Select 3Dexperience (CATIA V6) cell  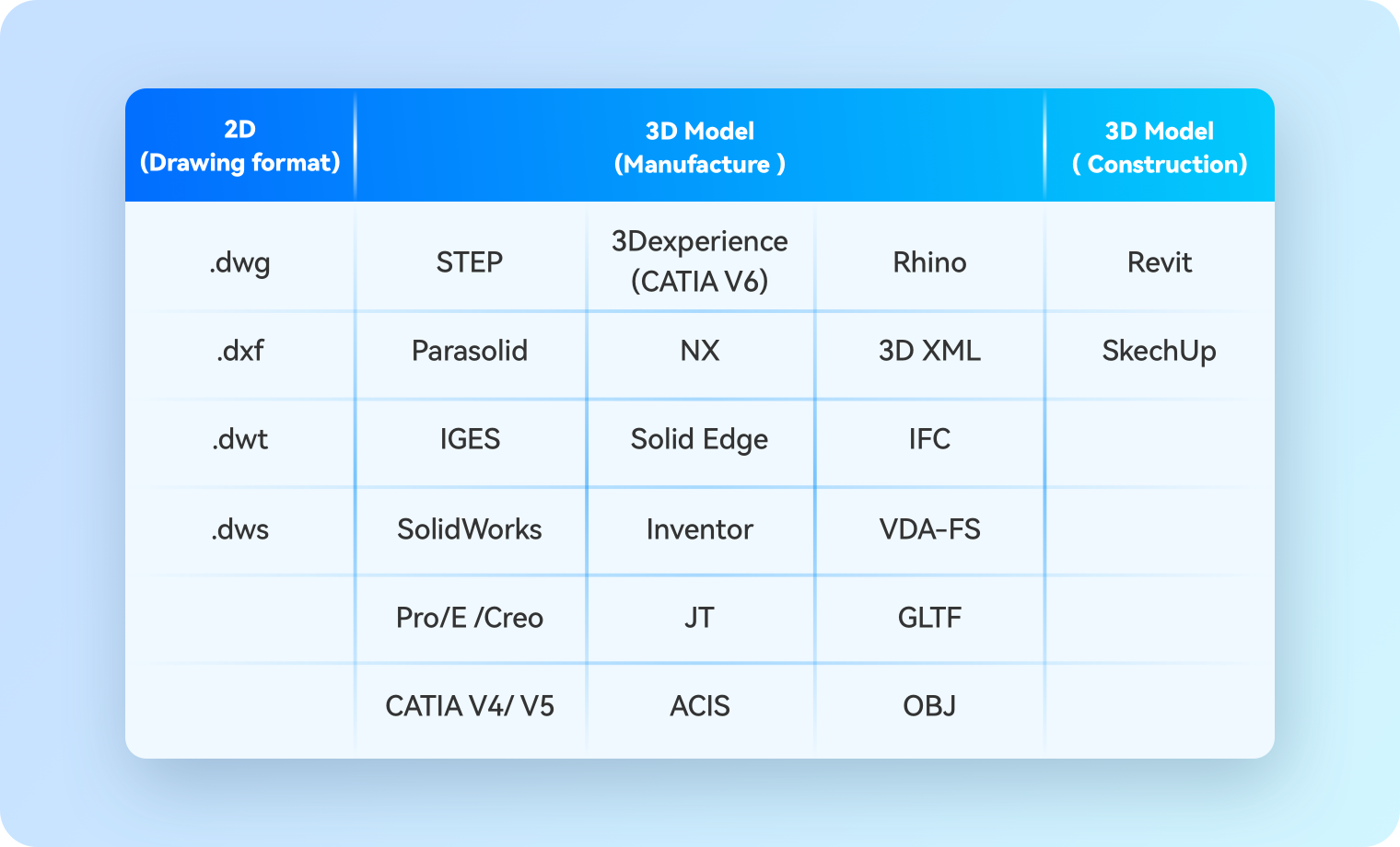tap(700, 261)
